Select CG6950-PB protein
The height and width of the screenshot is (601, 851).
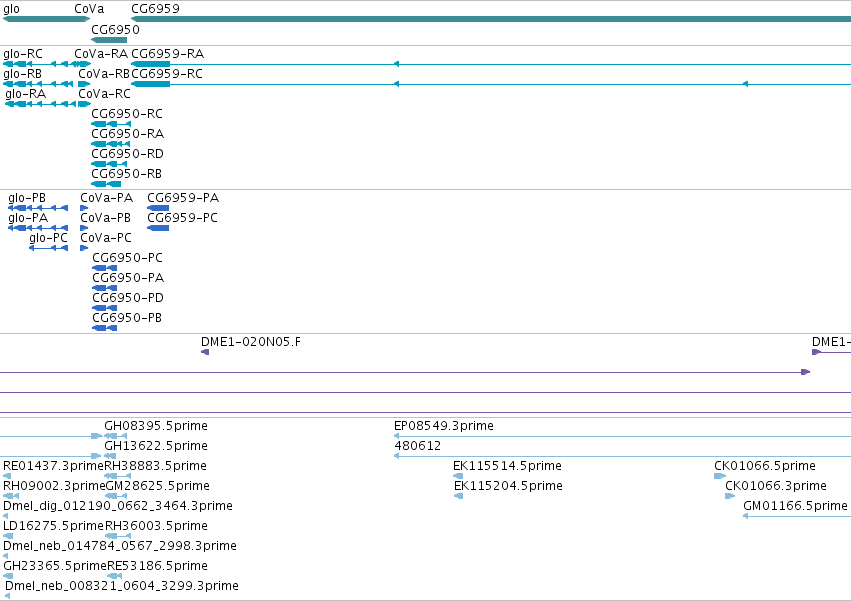click(x=104, y=328)
